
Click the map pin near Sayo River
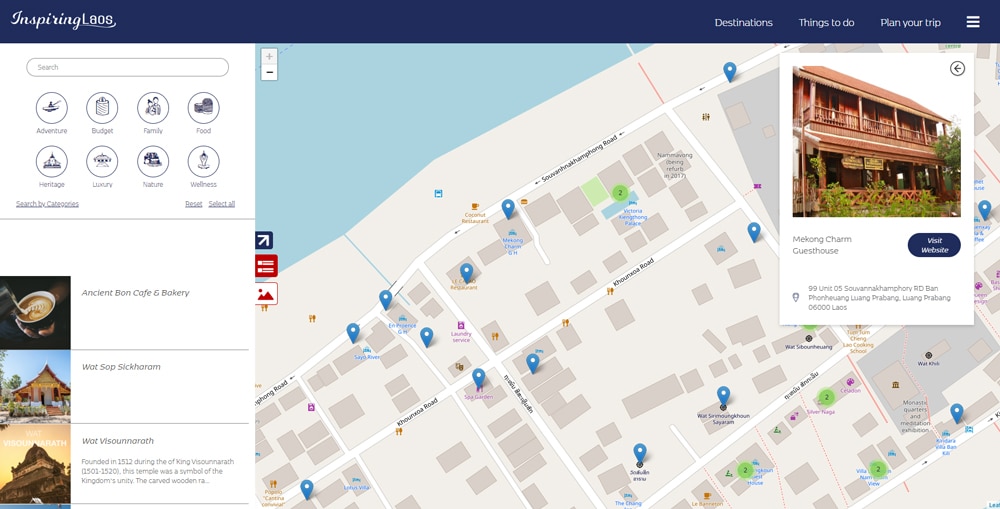pyautogui.click(x=353, y=332)
